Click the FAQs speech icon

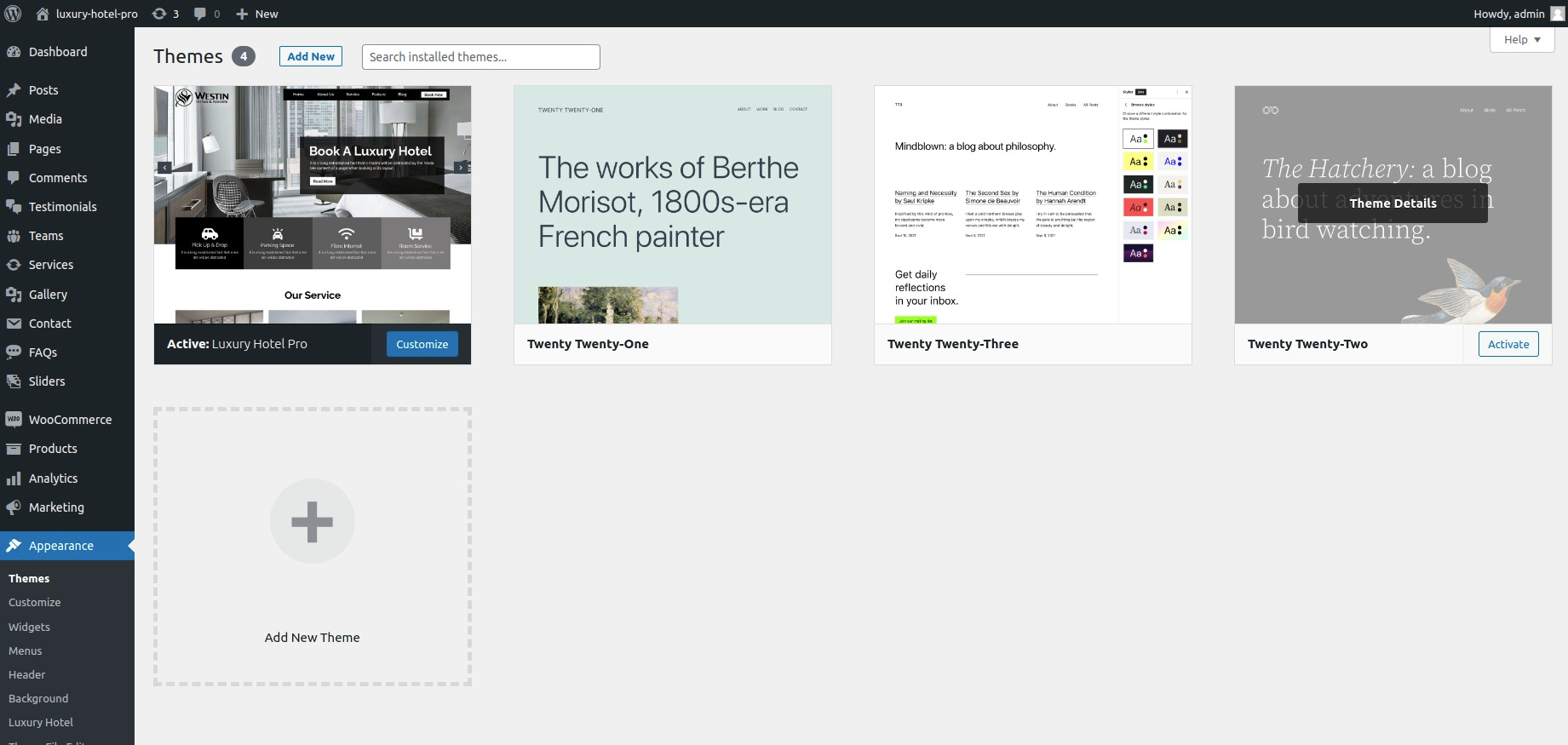pos(14,352)
